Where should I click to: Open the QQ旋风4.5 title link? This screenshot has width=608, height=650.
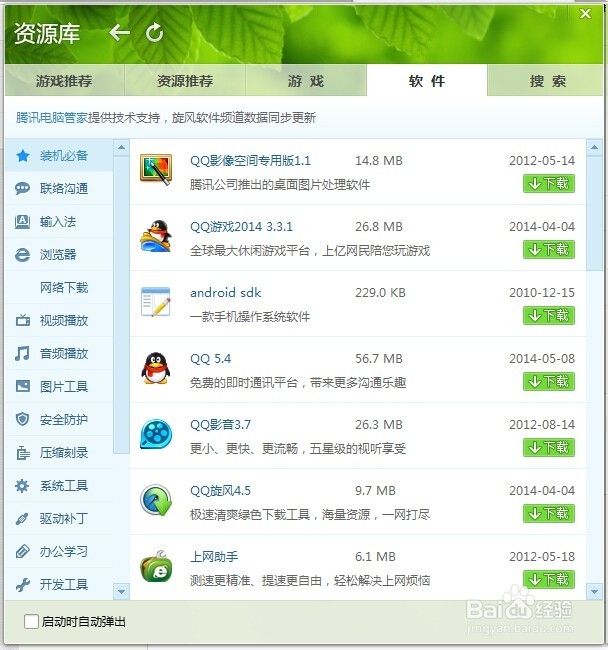[x=220, y=491]
